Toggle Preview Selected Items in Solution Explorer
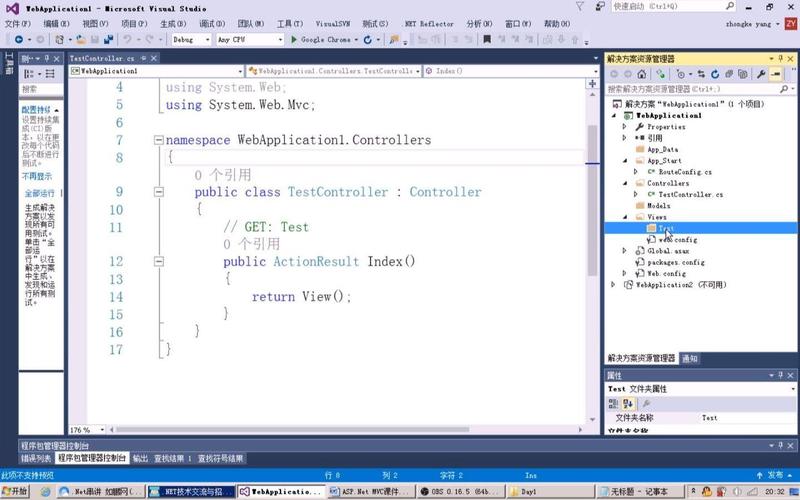 coord(776,74)
